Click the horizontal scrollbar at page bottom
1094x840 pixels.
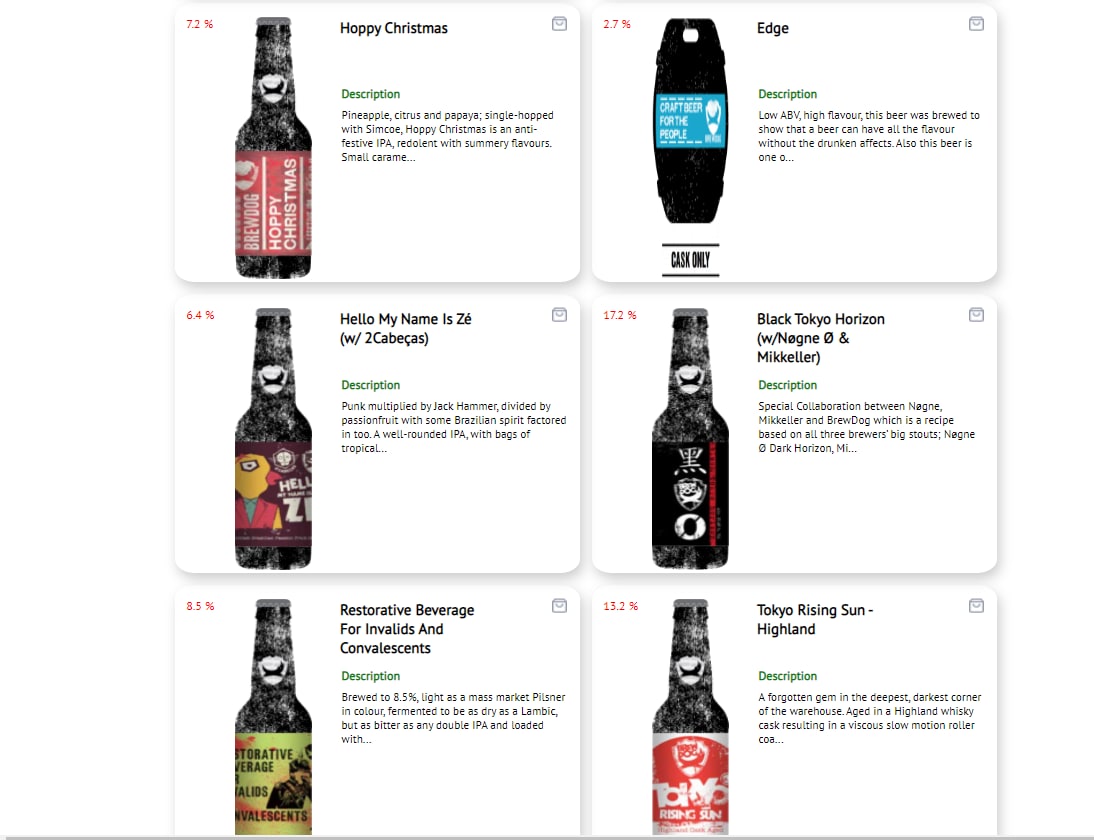pos(547,837)
